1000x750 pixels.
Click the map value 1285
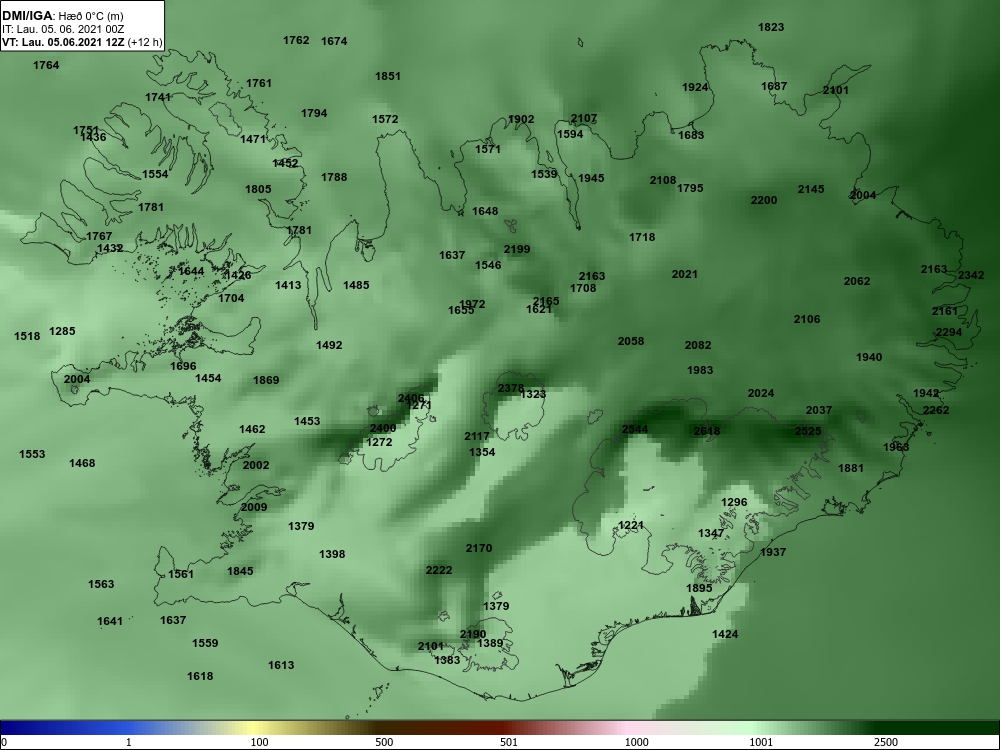(62, 332)
